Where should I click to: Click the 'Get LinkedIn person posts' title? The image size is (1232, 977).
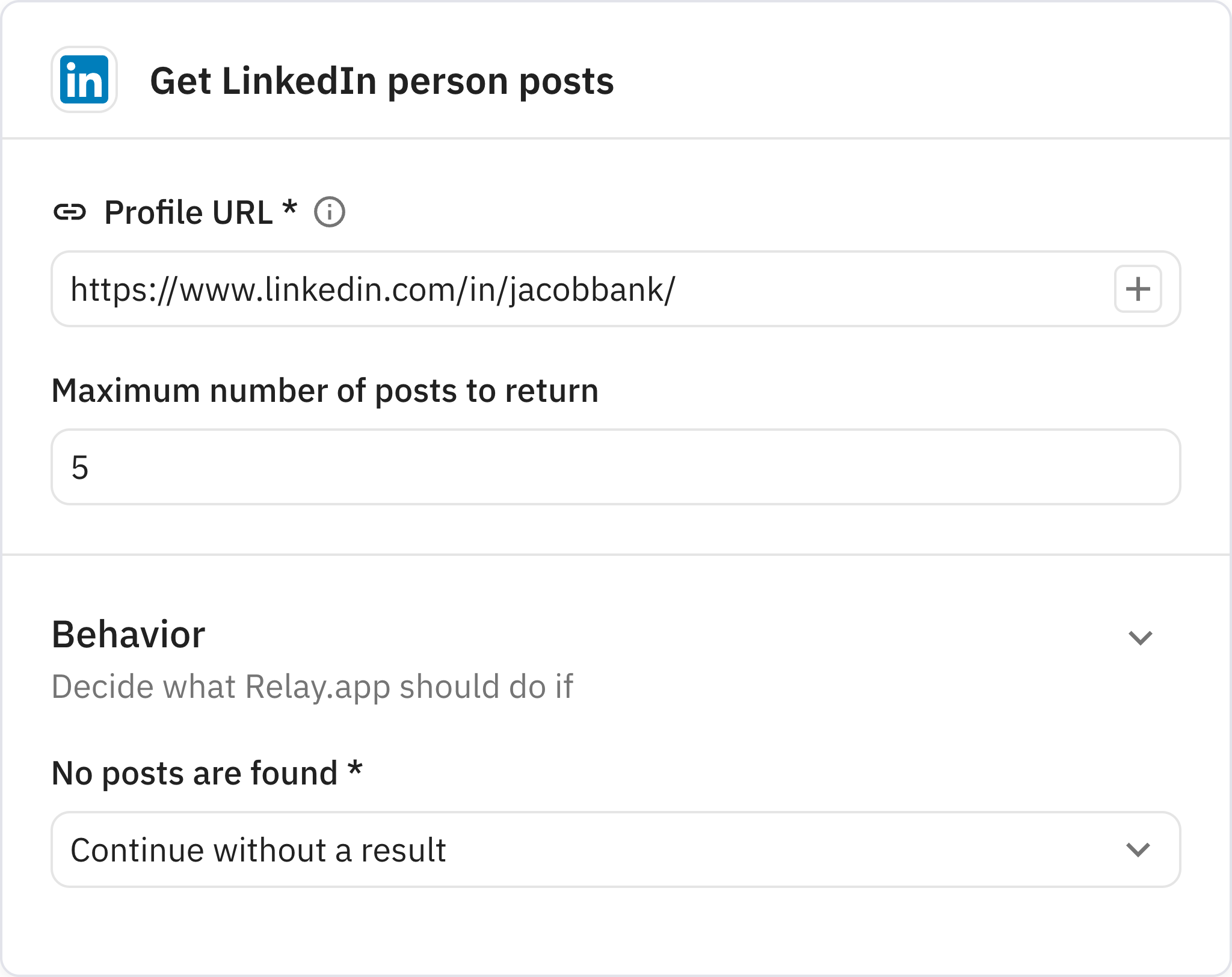381,80
